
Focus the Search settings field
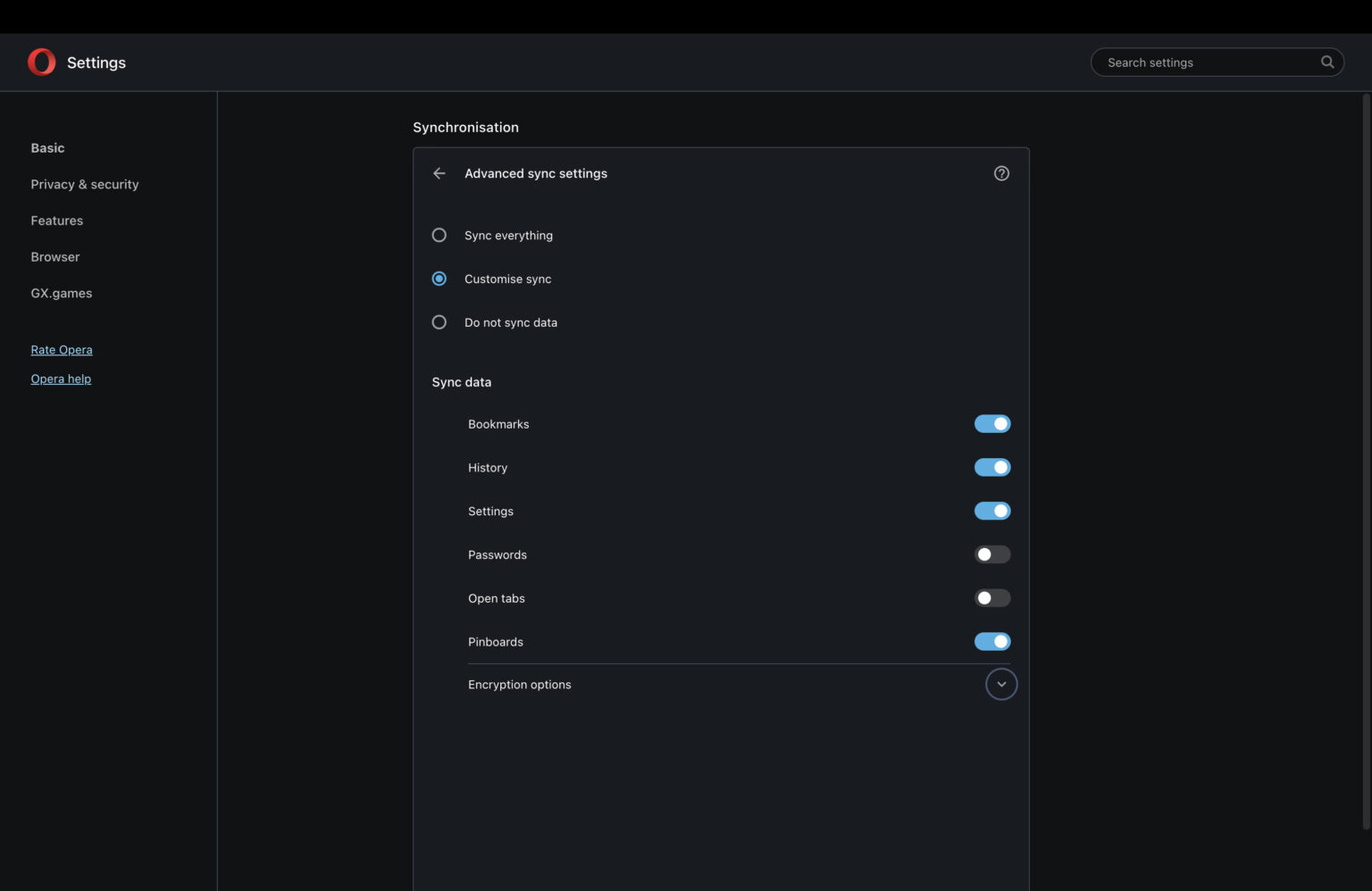coord(1206,62)
